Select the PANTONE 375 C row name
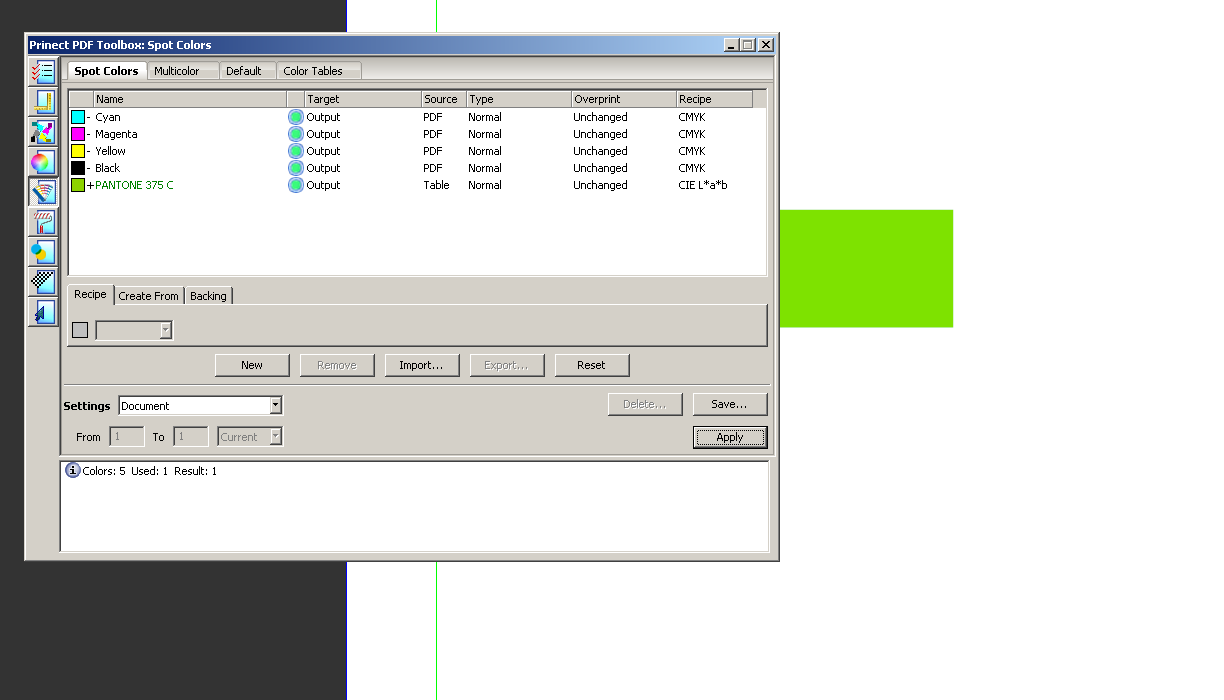 tap(134, 185)
